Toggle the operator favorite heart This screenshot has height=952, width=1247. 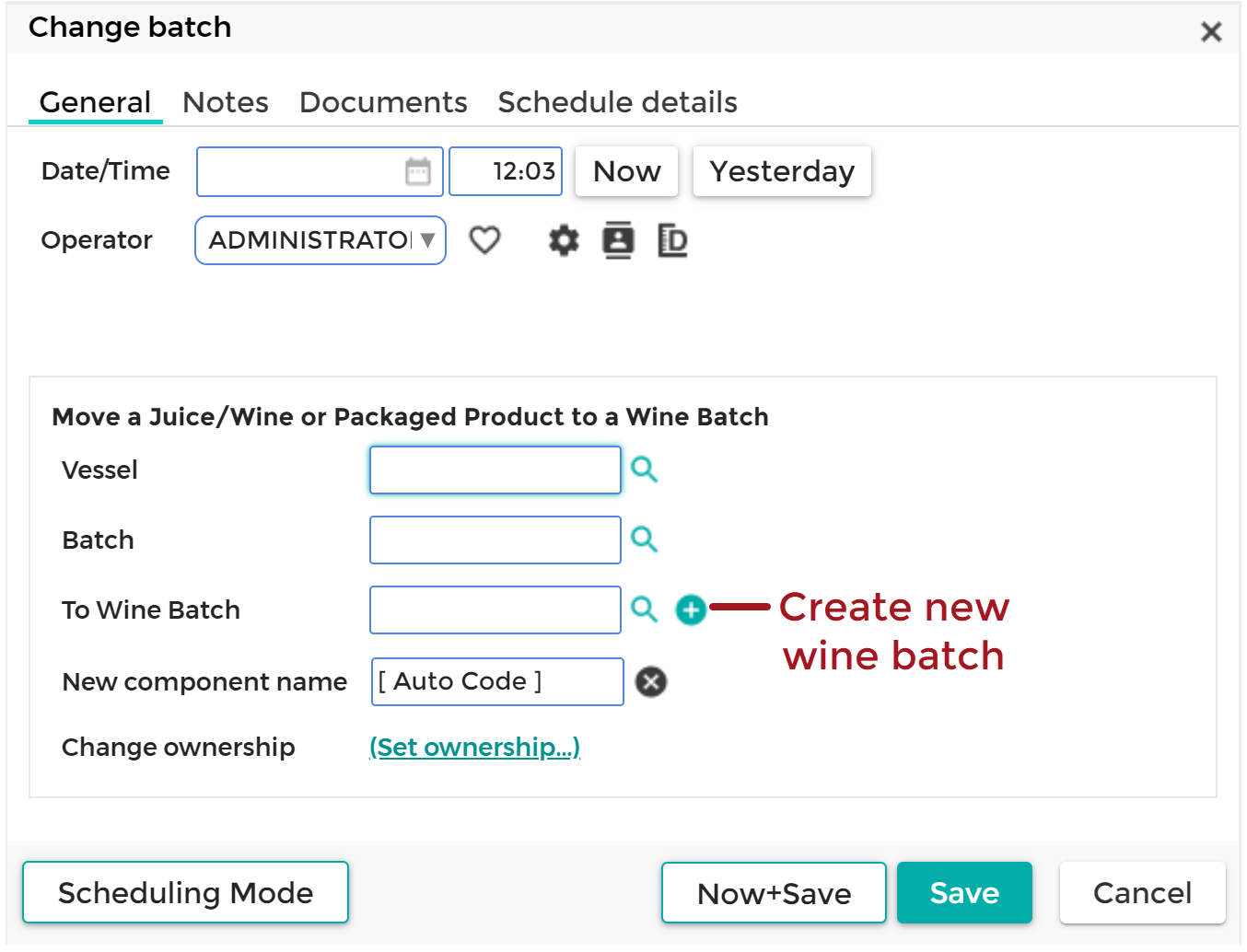(484, 240)
